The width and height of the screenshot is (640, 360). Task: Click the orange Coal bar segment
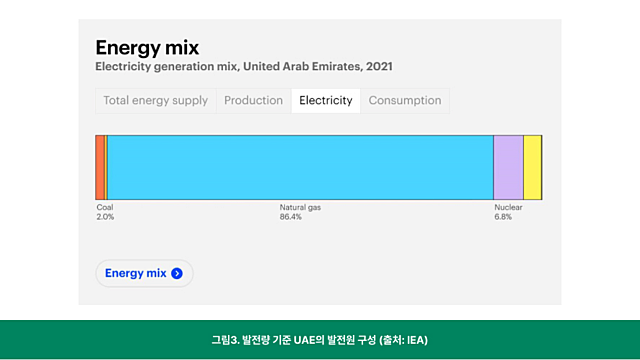tap(100, 167)
